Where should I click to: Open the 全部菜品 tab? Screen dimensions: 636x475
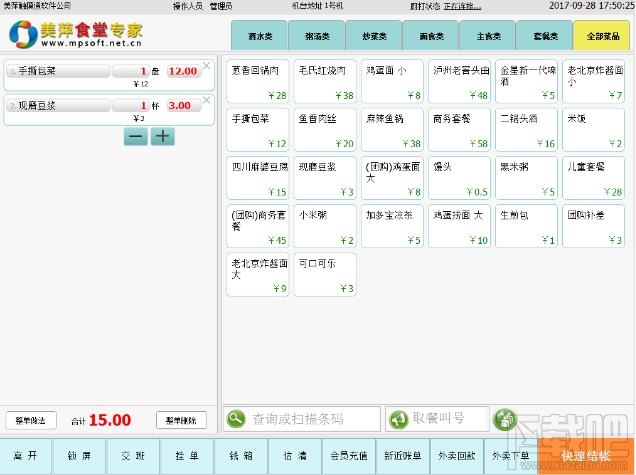(602, 36)
